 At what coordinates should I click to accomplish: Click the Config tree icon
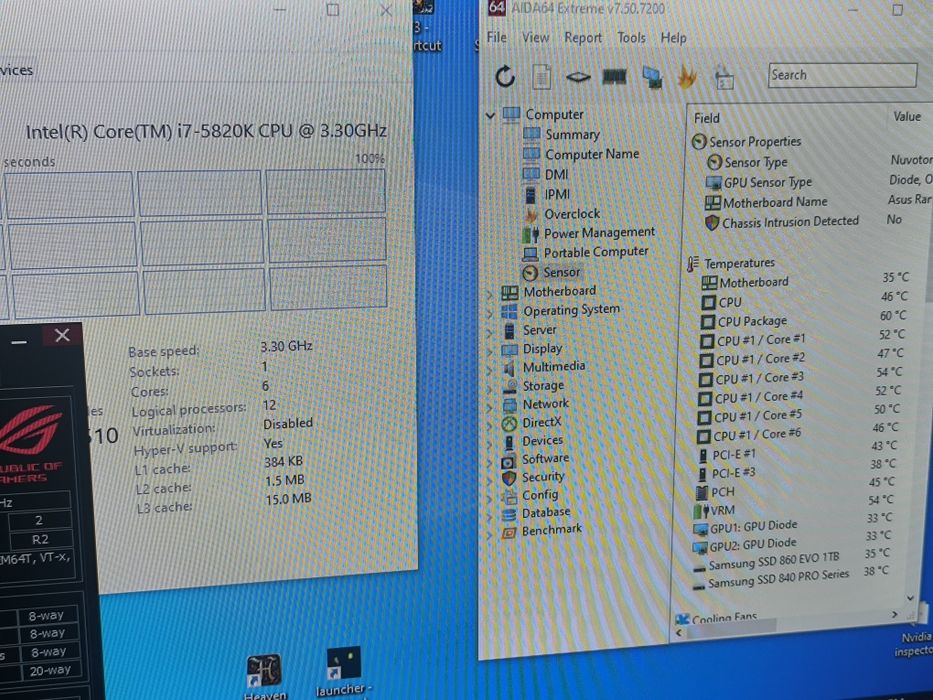[x=509, y=496]
